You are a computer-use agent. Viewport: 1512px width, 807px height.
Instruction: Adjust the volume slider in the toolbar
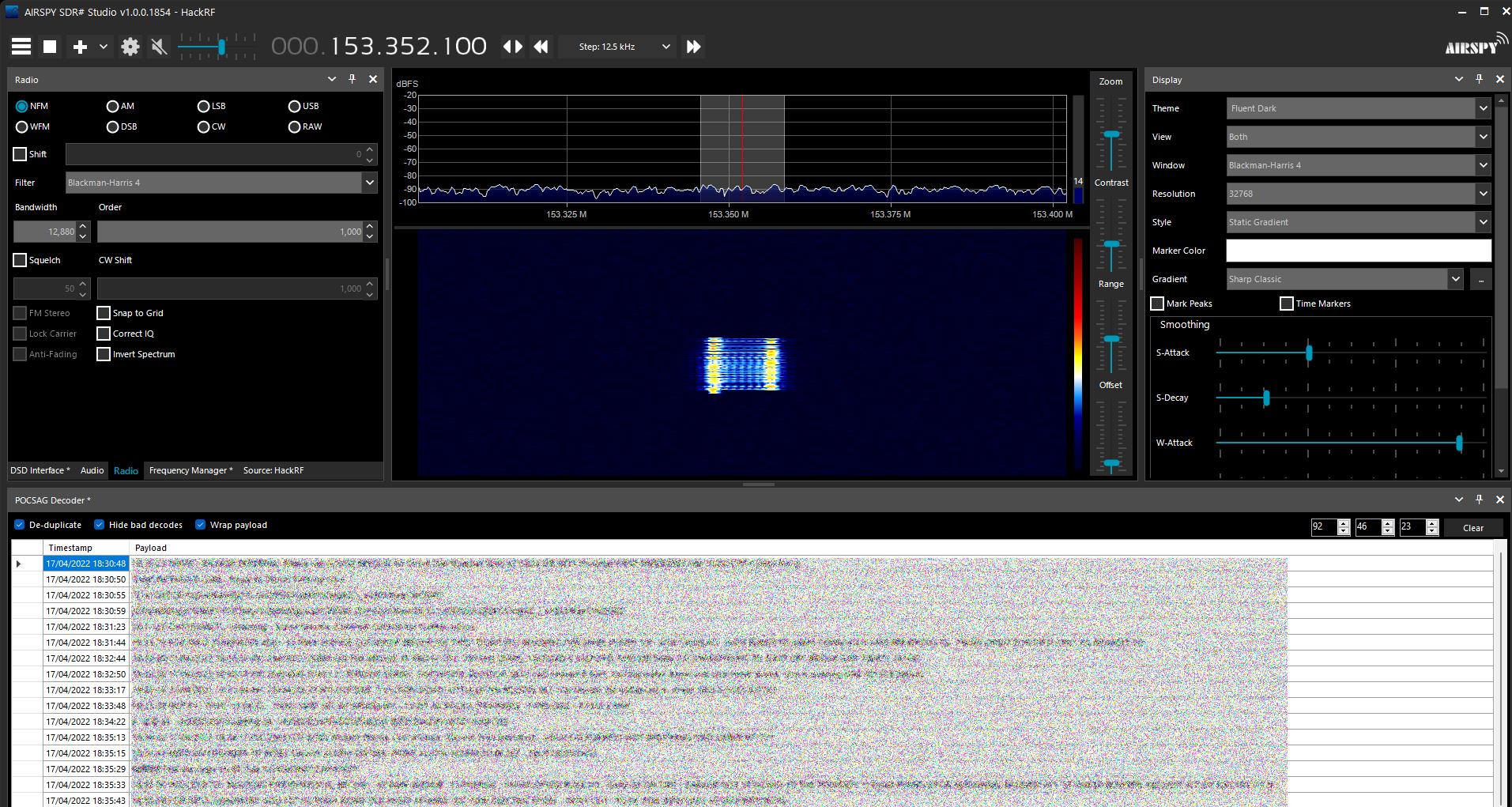[221, 47]
